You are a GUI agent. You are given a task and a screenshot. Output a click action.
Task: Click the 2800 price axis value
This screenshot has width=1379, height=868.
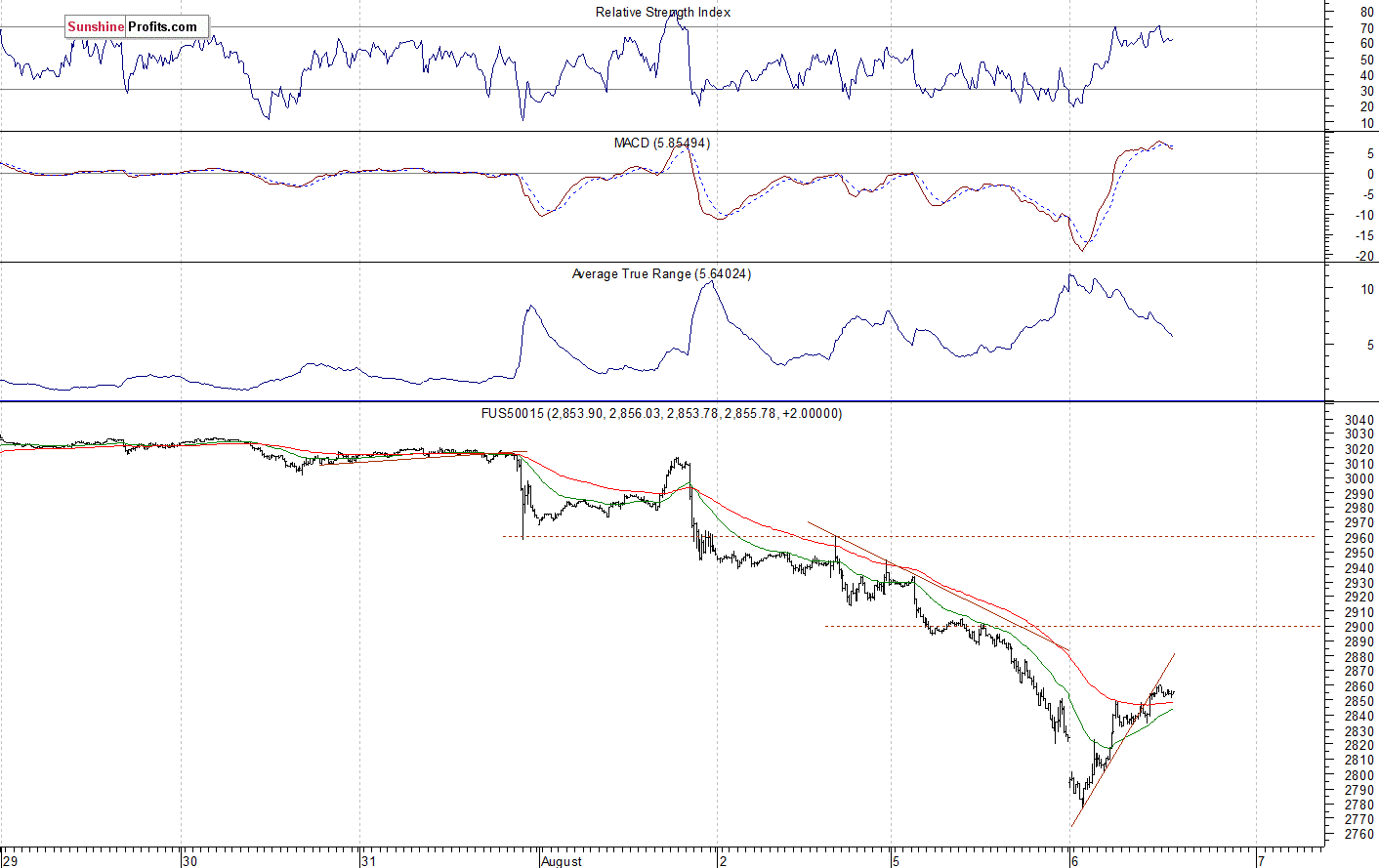(x=1359, y=775)
